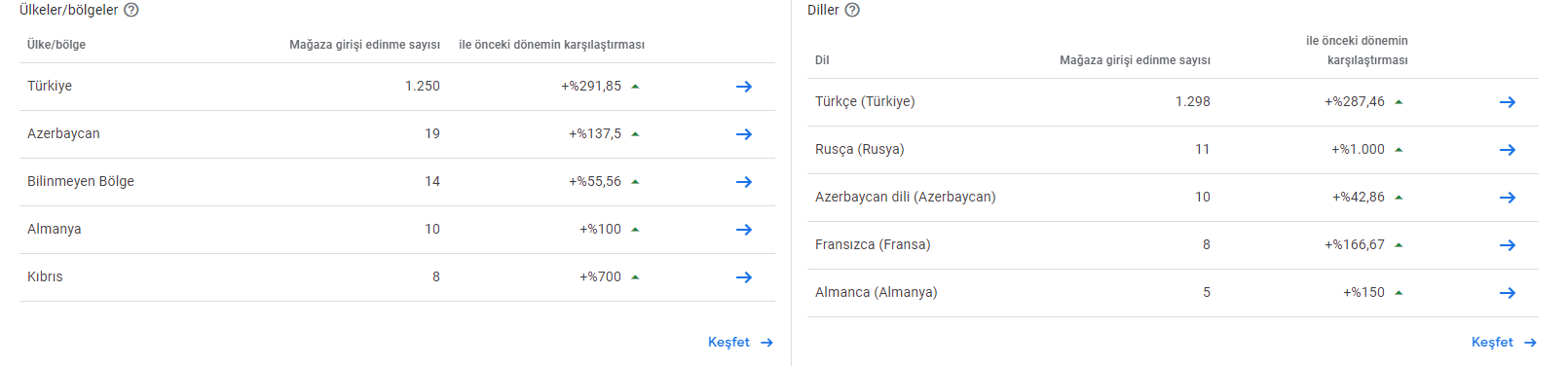Open the Azerbaycan dili row arrow
Viewport: 1568px width, 366px height.
pyautogui.click(x=1508, y=198)
